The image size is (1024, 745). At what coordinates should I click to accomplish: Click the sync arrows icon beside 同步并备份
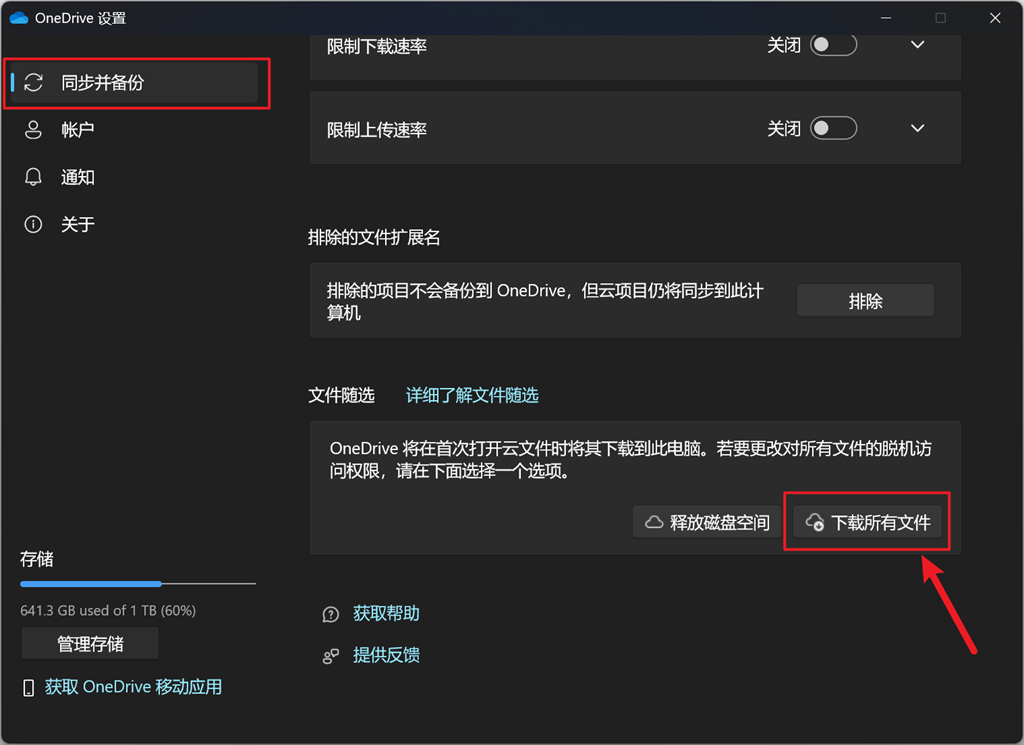pos(33,82)
